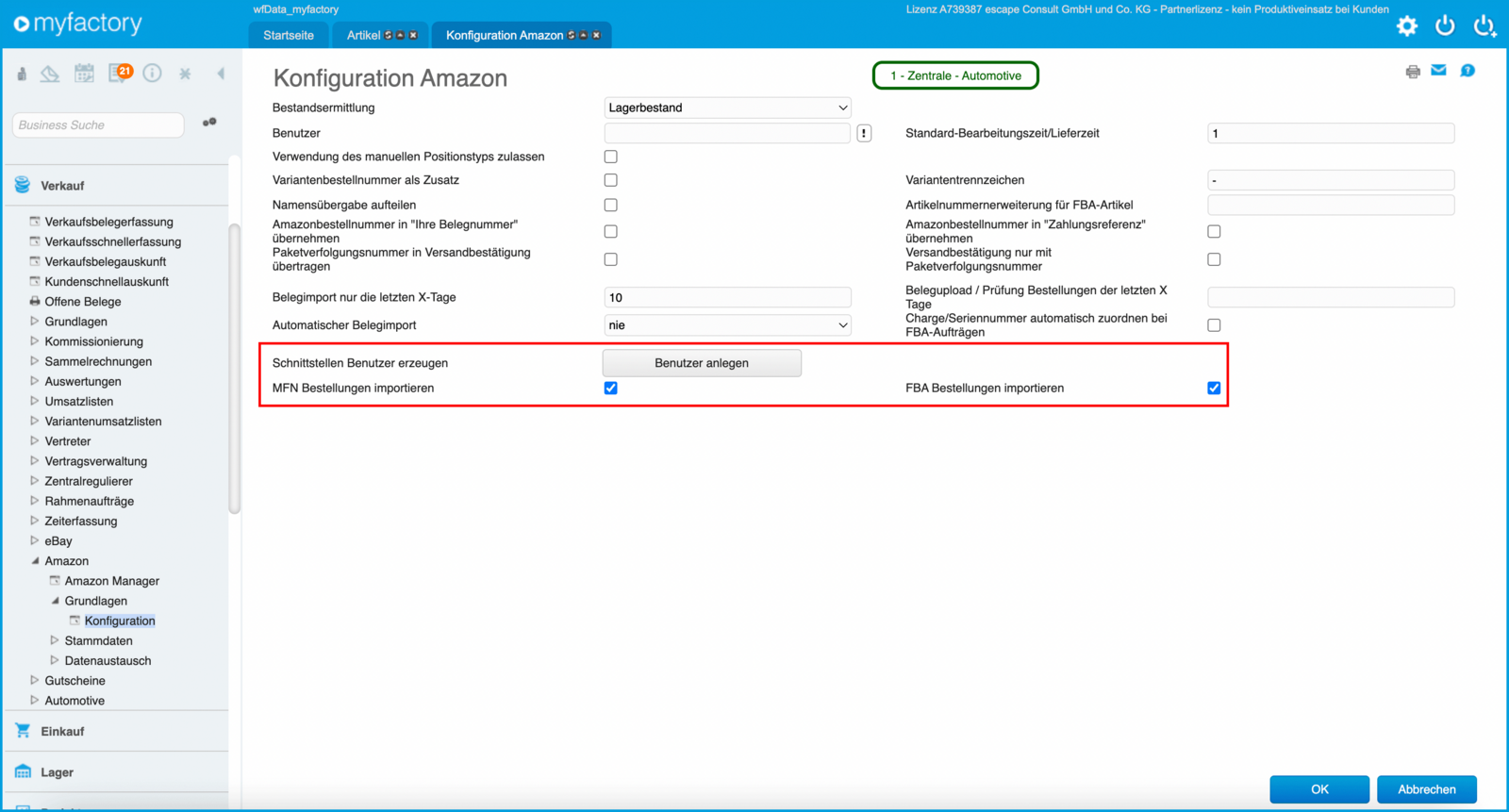The width and height of the screenshot is (1509, 812).
Task: Expand Stammdaten under Amazon
Action: (55, 641)
